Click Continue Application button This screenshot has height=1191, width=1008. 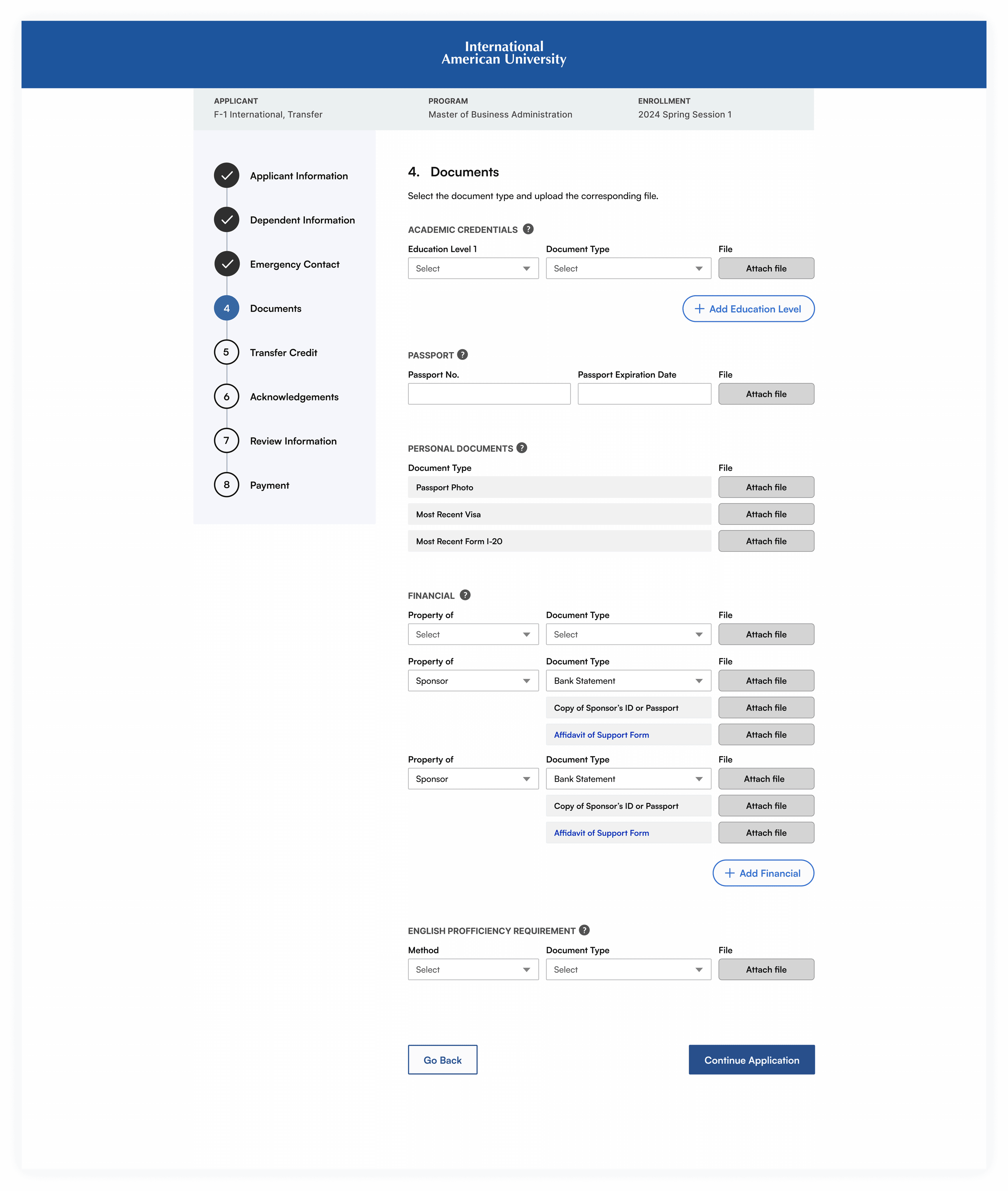pos(751,1060)
